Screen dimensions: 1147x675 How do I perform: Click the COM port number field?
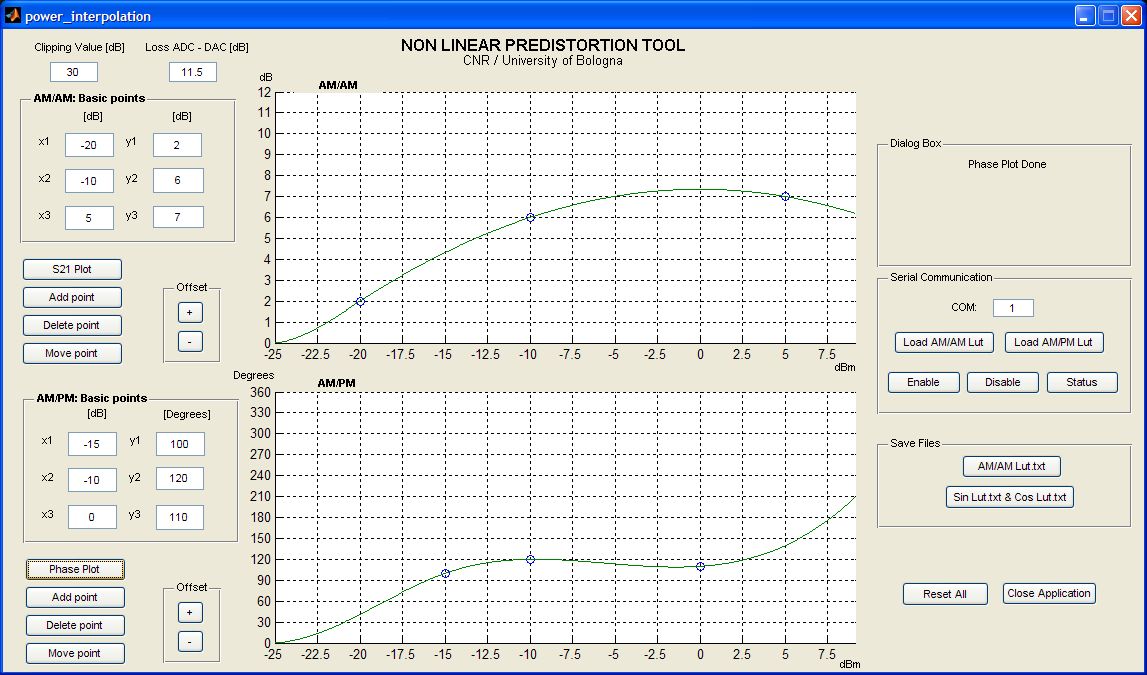1012,308
